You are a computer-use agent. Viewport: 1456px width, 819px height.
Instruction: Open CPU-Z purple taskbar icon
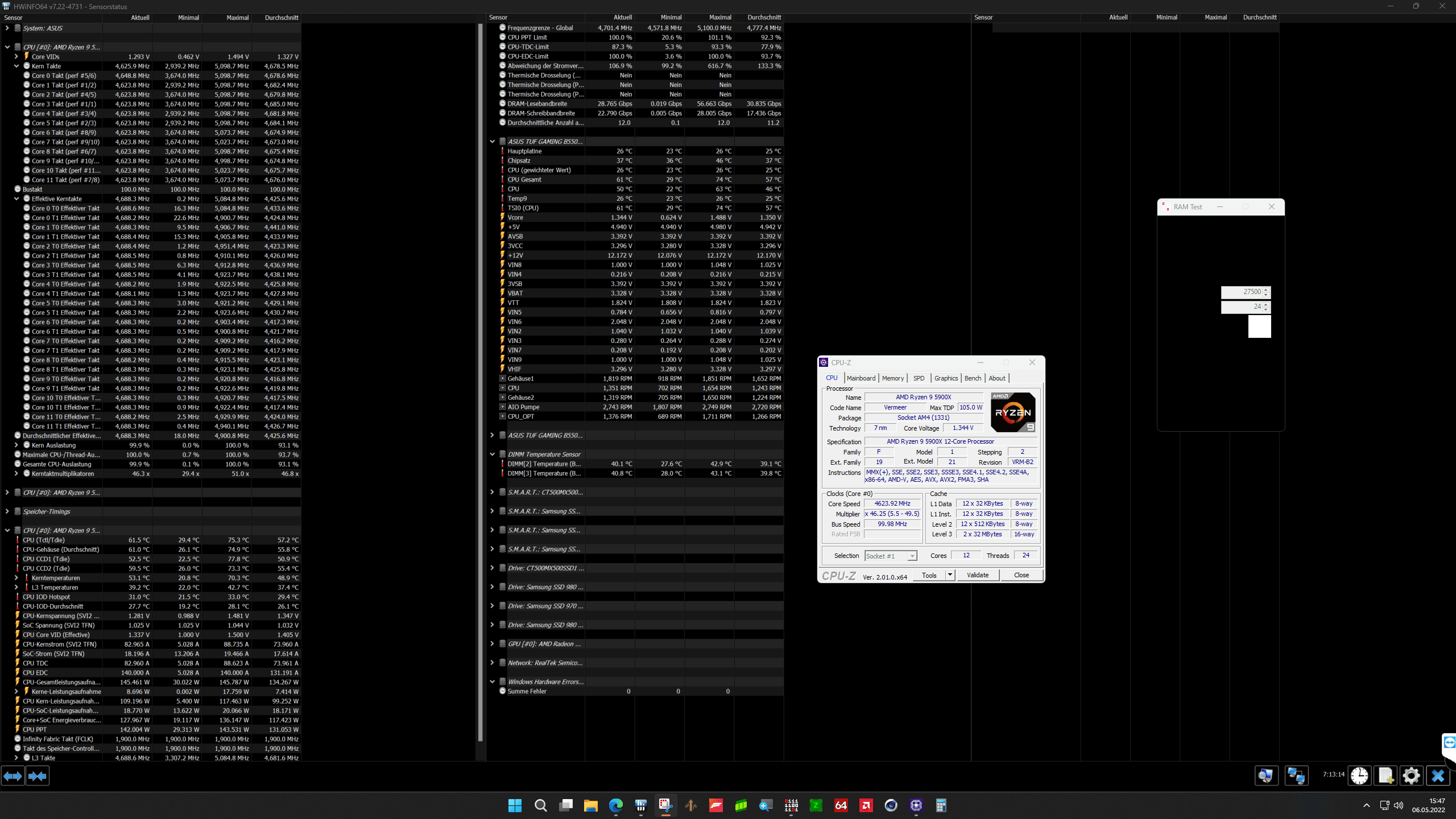coord(916,805)
